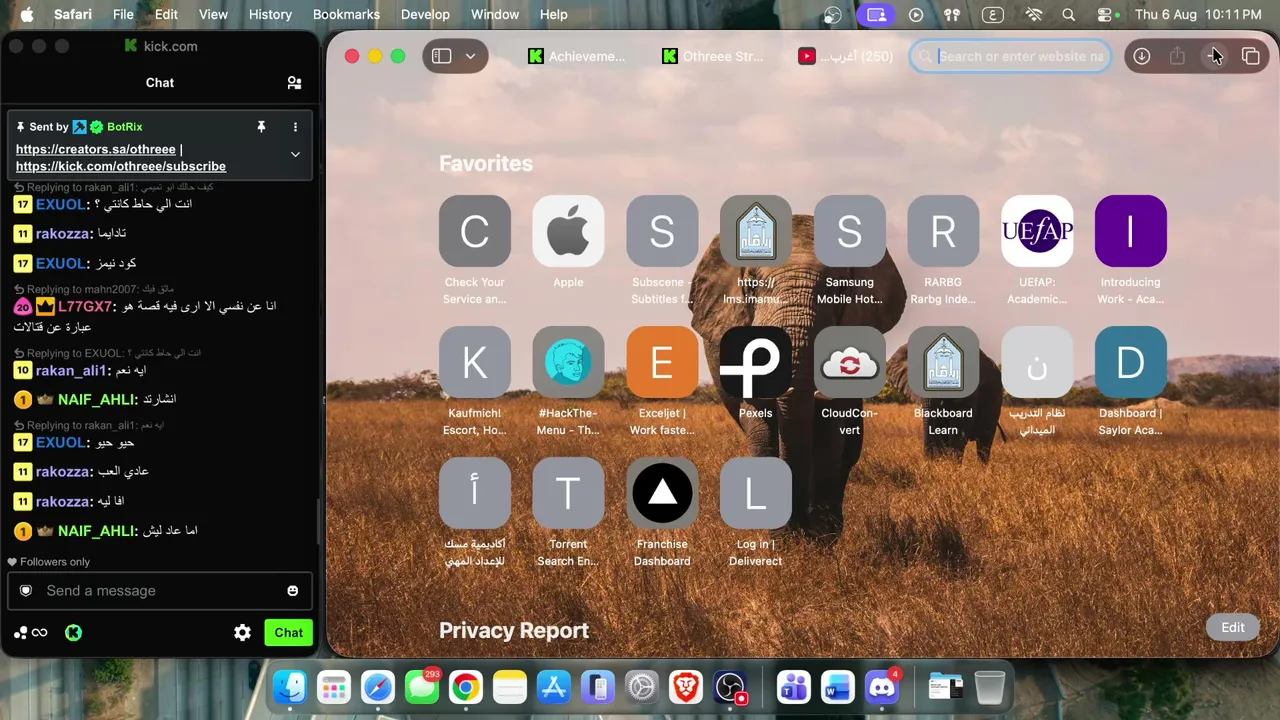
Task: Click the Privacy Report heading
Action: 514,631
